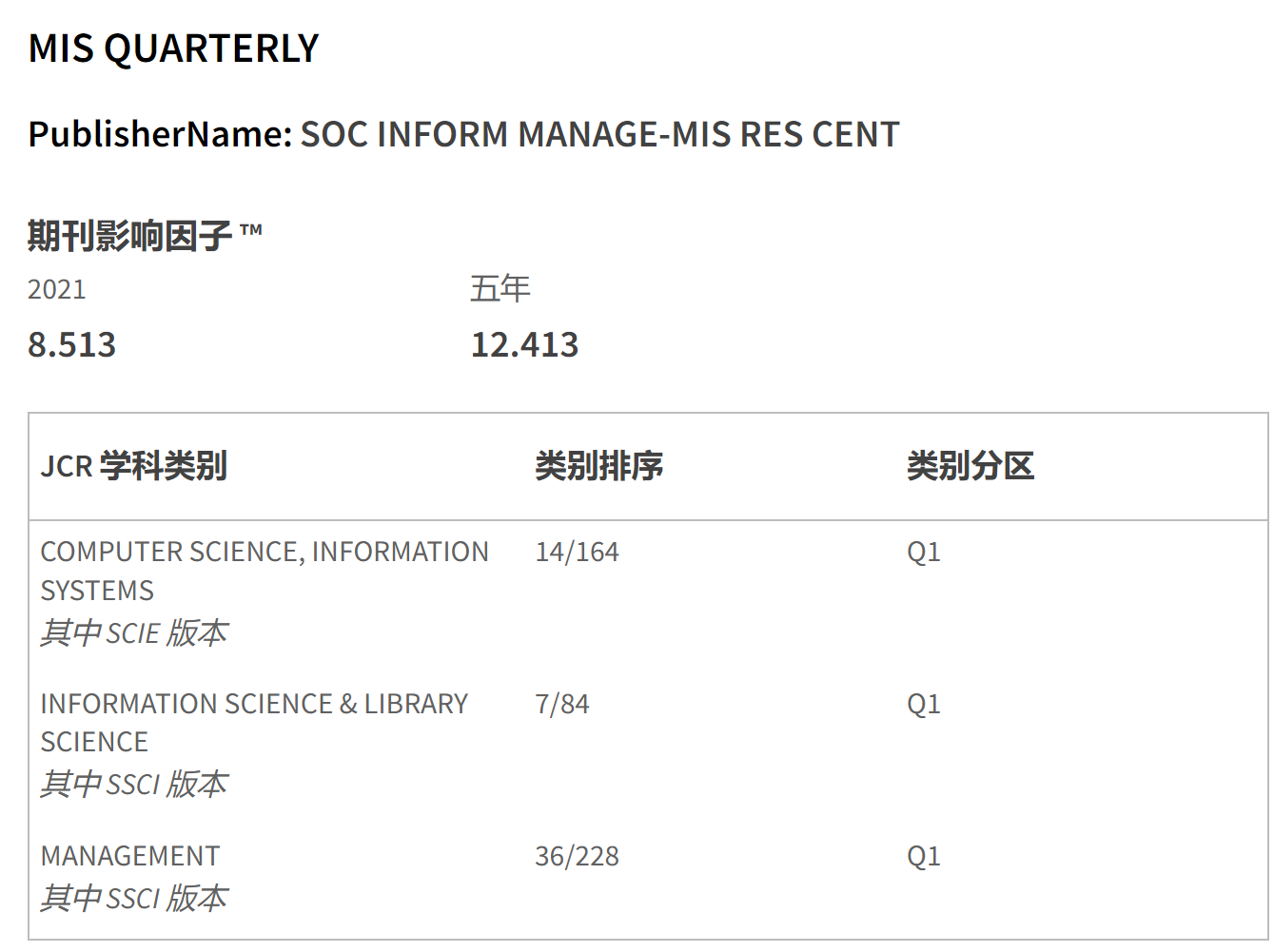Select the five-year impact factor value 12.413
Image resolution: width=1274 pixels, height=952 pixels.
pyautogui.click(x=524, y=344)
